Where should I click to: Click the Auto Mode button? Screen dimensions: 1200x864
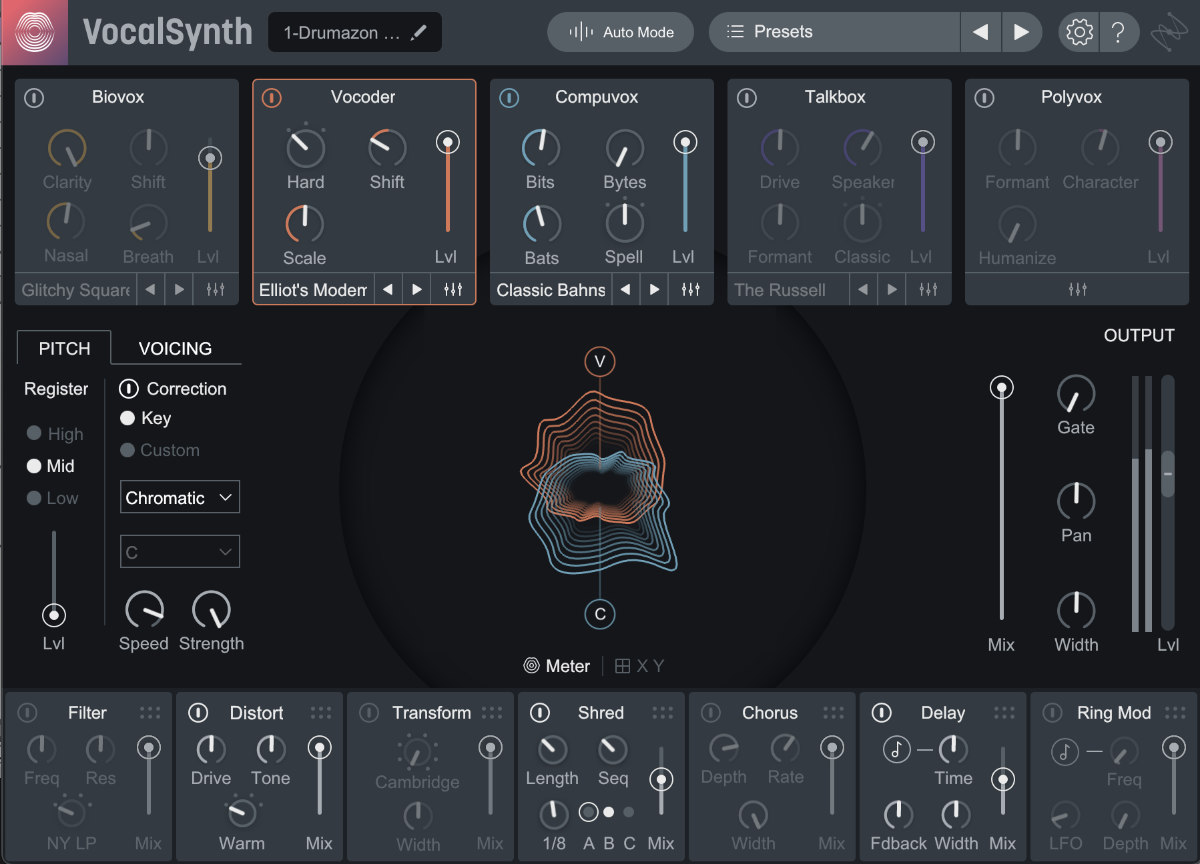click(621, 32)
